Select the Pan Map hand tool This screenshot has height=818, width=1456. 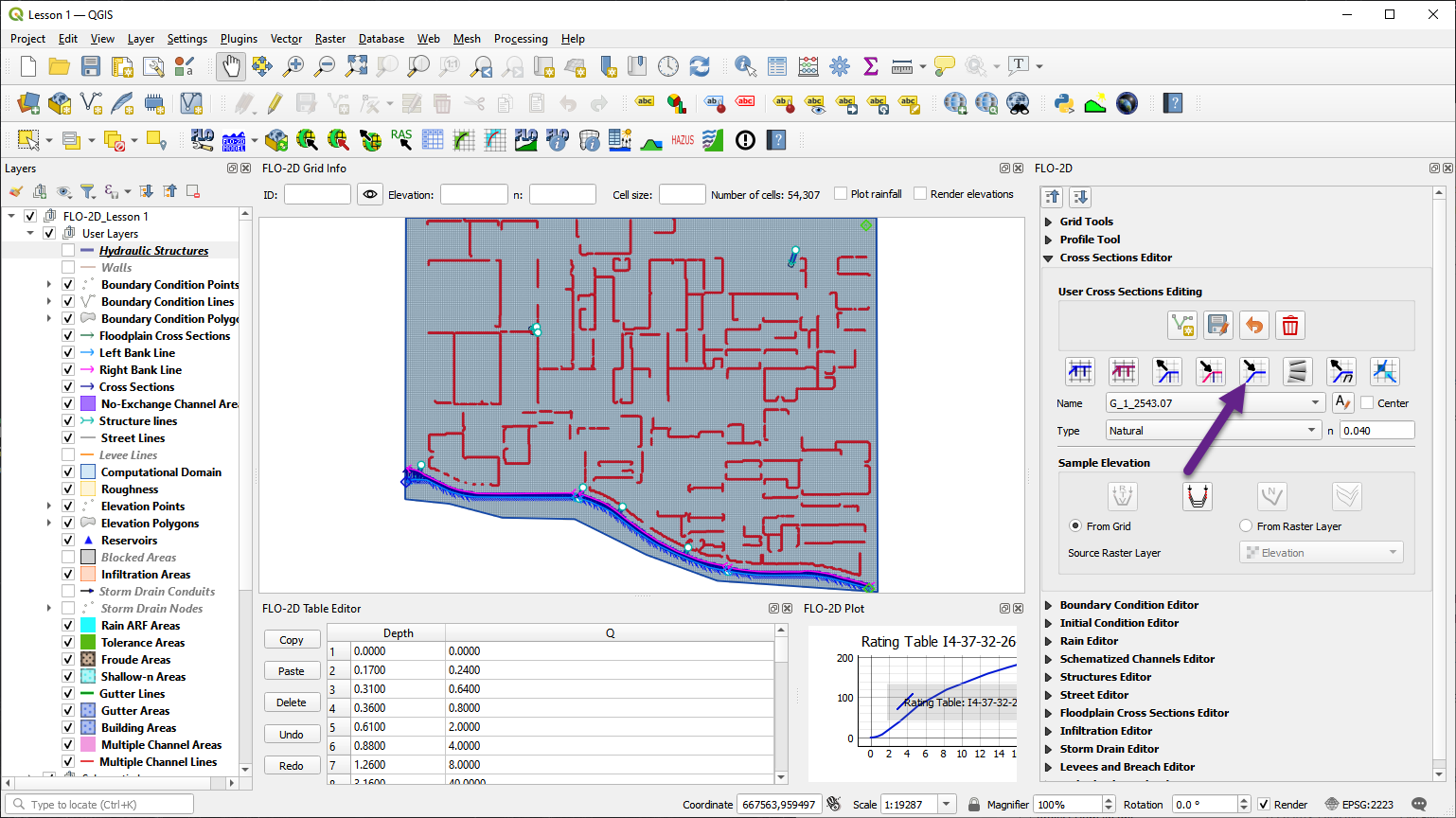coord(231,66)
